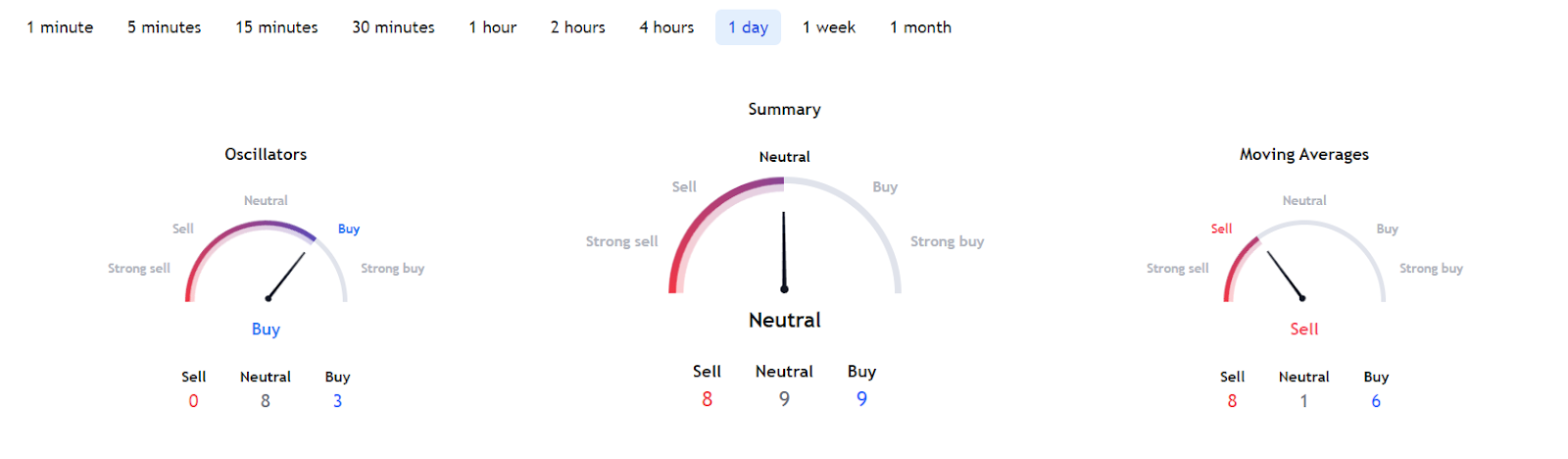
Task: Switch to the 1 hour timeframe
Action: point(492,27)
